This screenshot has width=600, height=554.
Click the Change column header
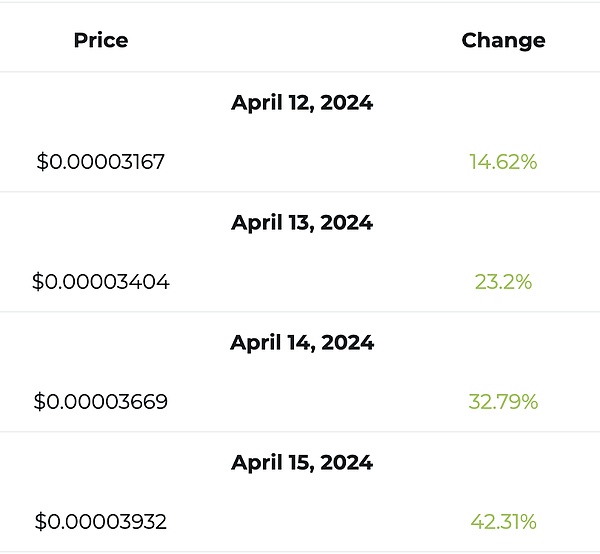coord(503,41)
